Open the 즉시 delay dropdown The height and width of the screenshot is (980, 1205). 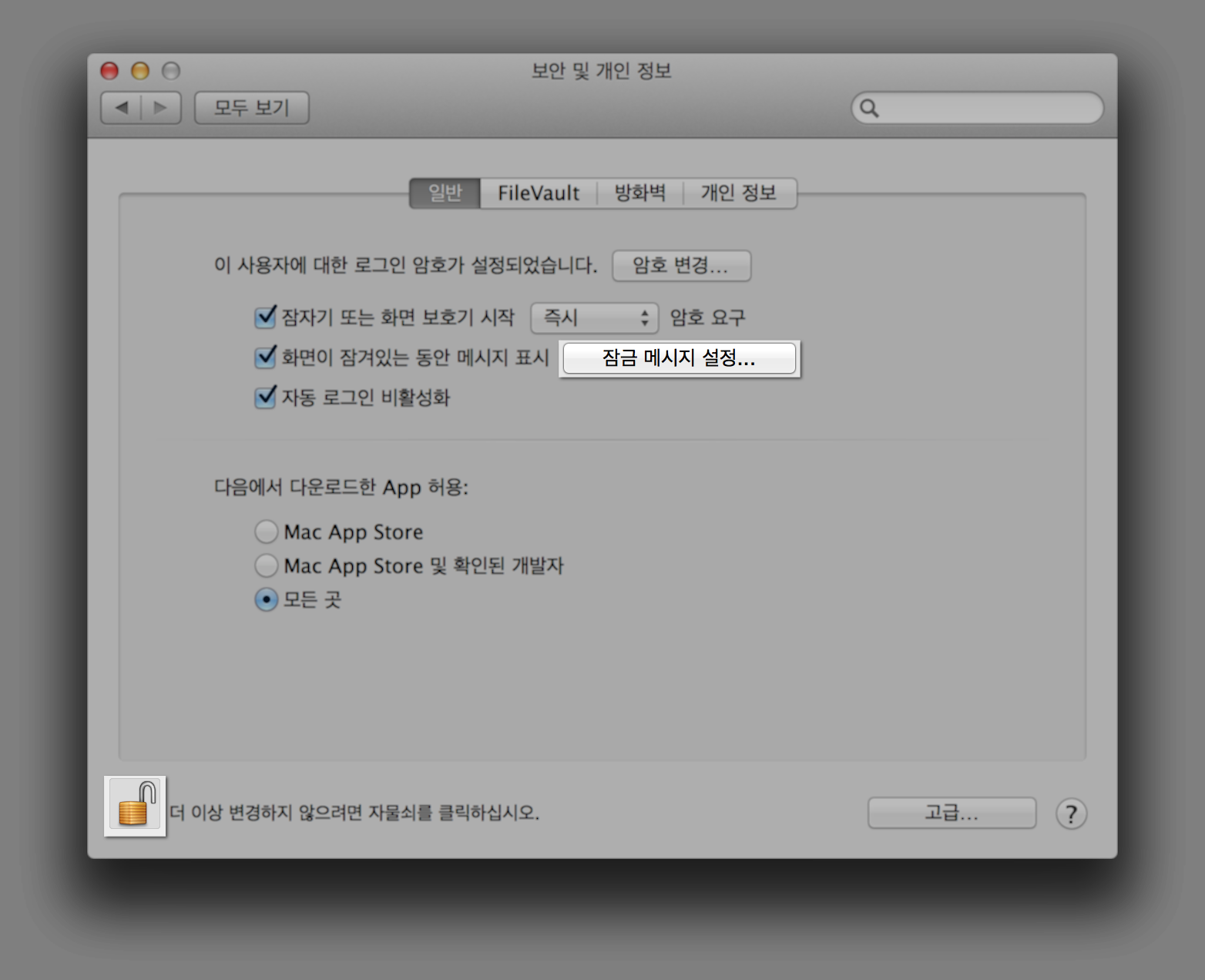tap(594, 317)
